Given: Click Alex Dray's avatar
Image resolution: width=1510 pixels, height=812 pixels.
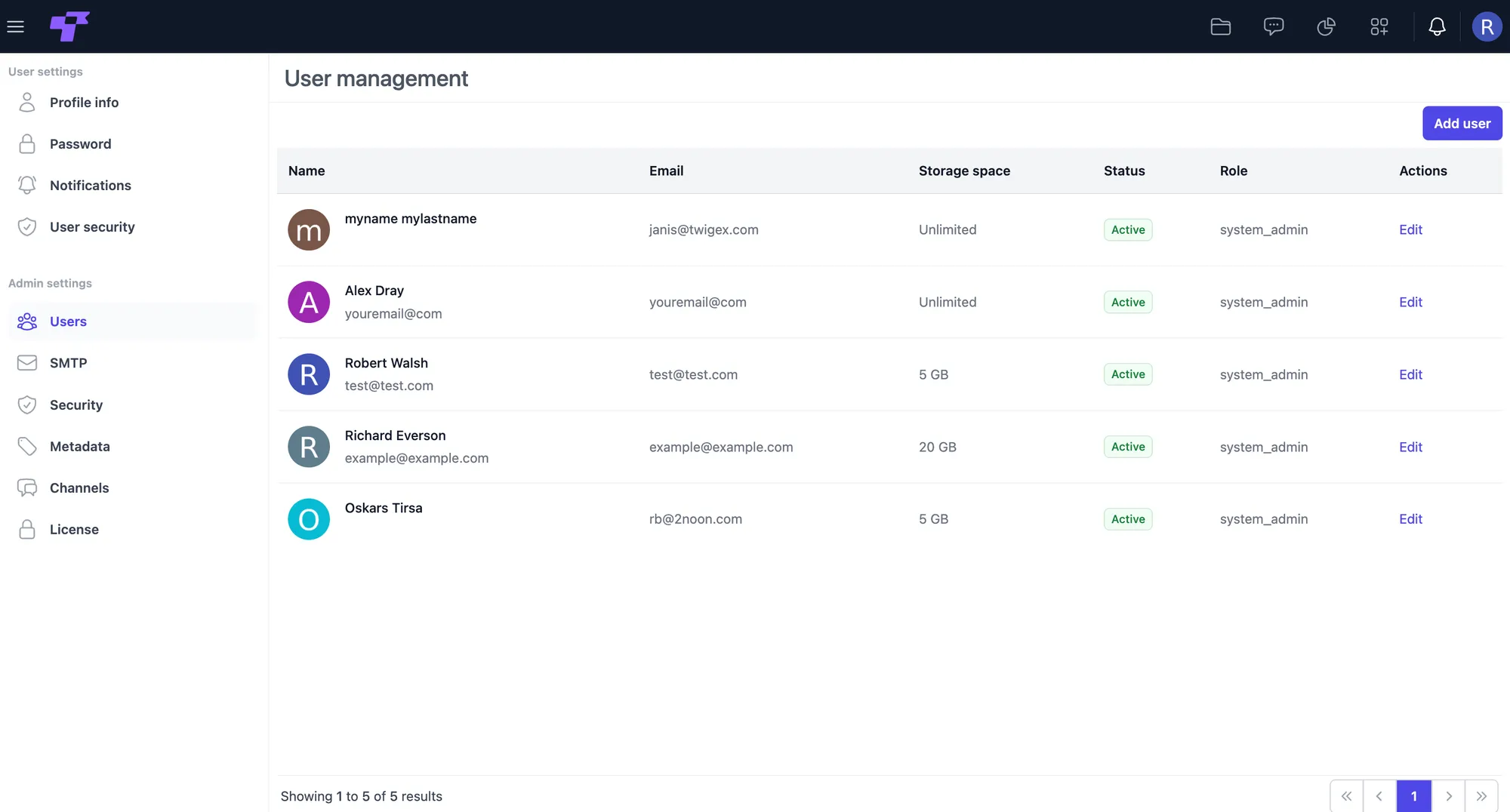Looking at the screenshot, I should click(309, 302).
